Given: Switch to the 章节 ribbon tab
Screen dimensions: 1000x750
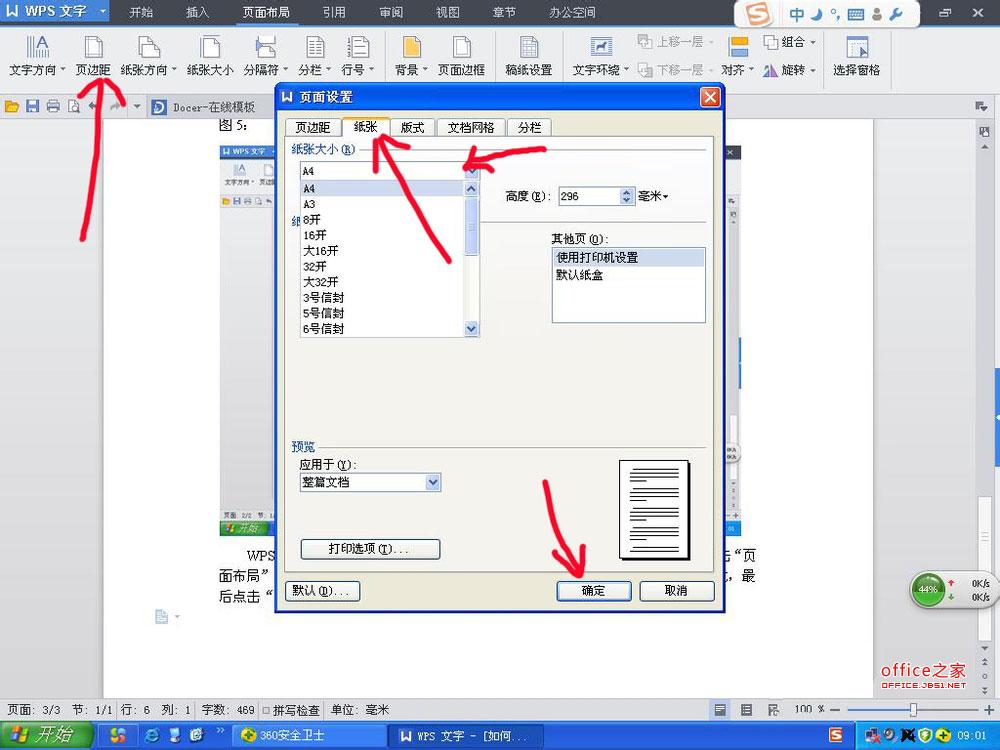Looking at the screenshot, I should pos(504,12).
